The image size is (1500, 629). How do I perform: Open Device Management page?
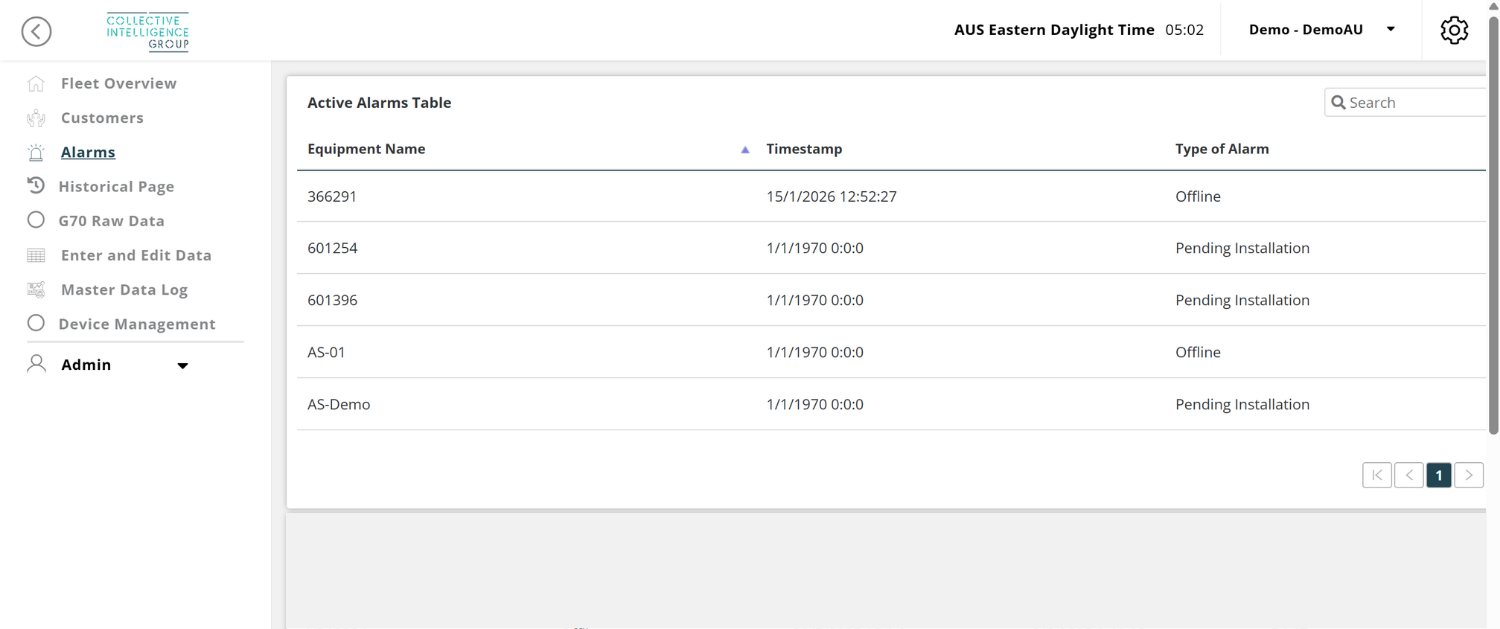click(137, 324)
